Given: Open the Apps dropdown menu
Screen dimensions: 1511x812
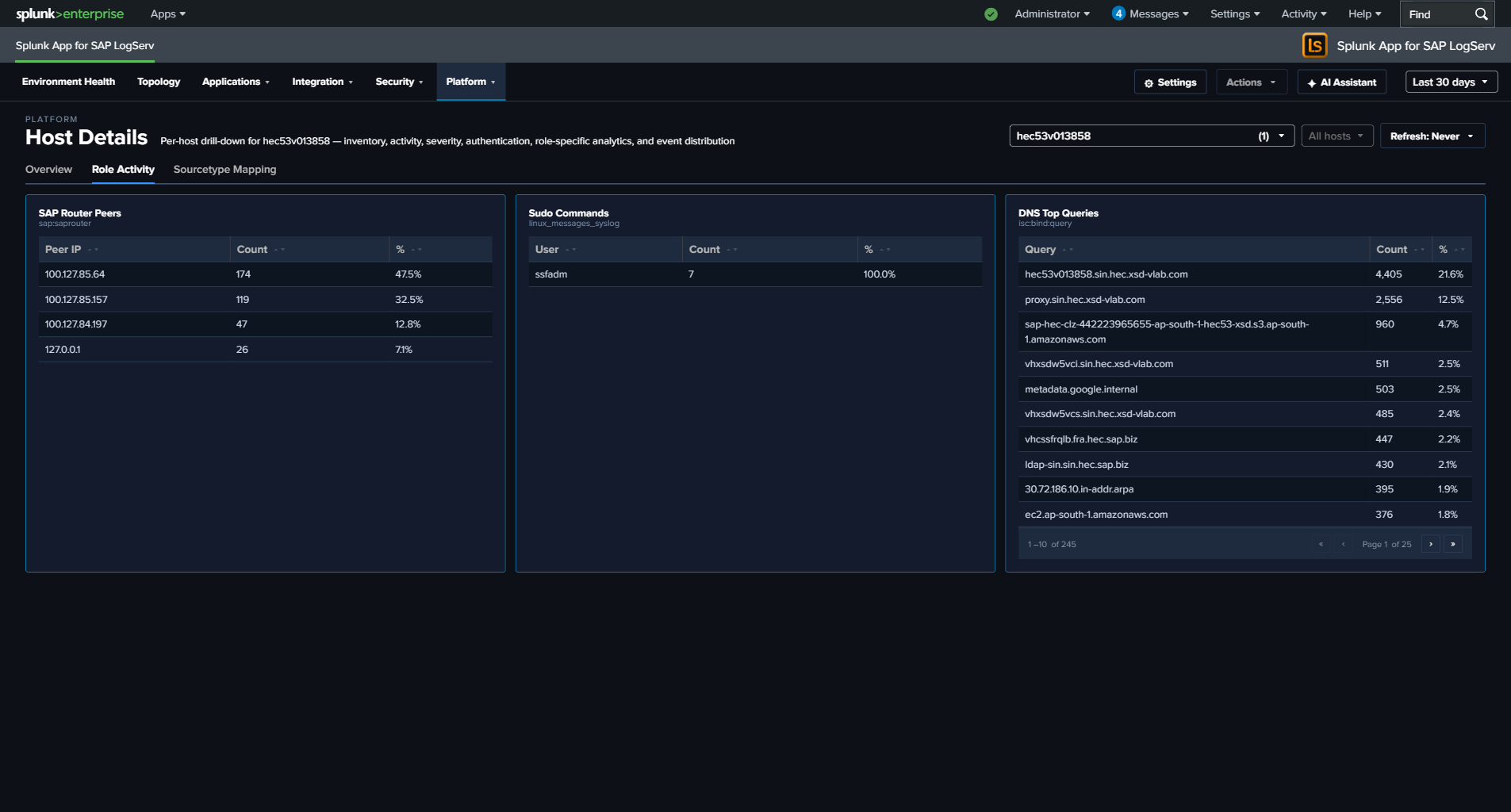Looking at the screenshot, I should pos(168,14).
